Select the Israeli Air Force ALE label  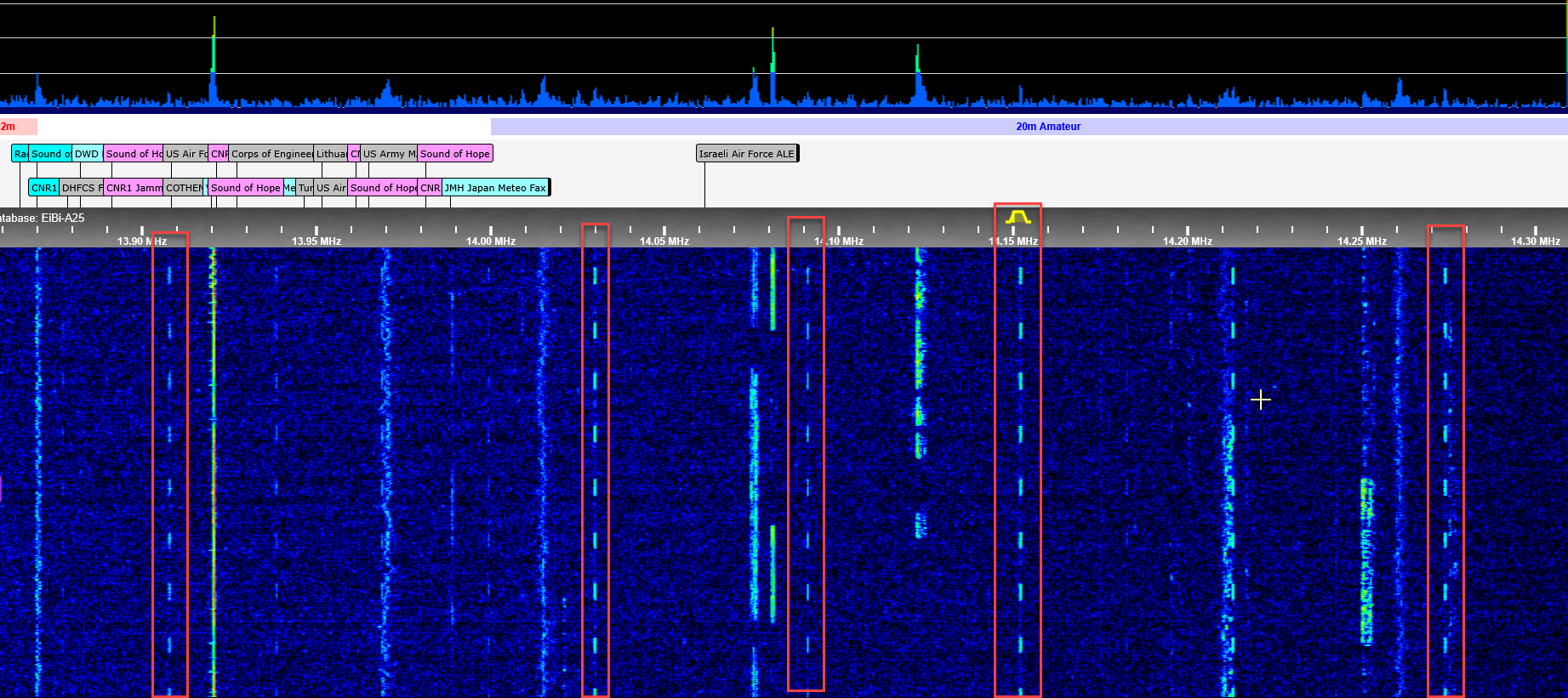coord(746,154)
